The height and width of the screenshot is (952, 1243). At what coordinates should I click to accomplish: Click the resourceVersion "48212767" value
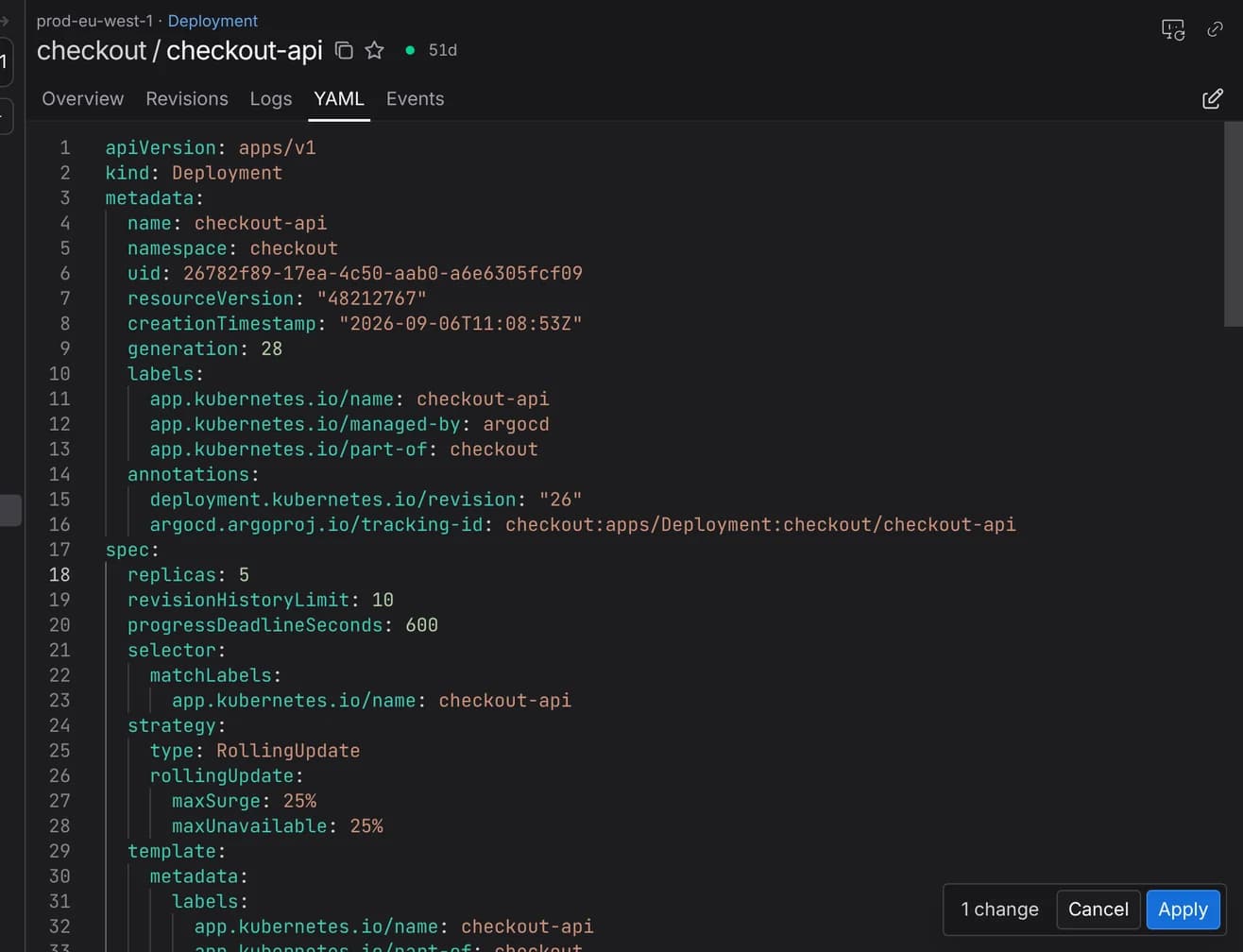[x=371, y=298]
